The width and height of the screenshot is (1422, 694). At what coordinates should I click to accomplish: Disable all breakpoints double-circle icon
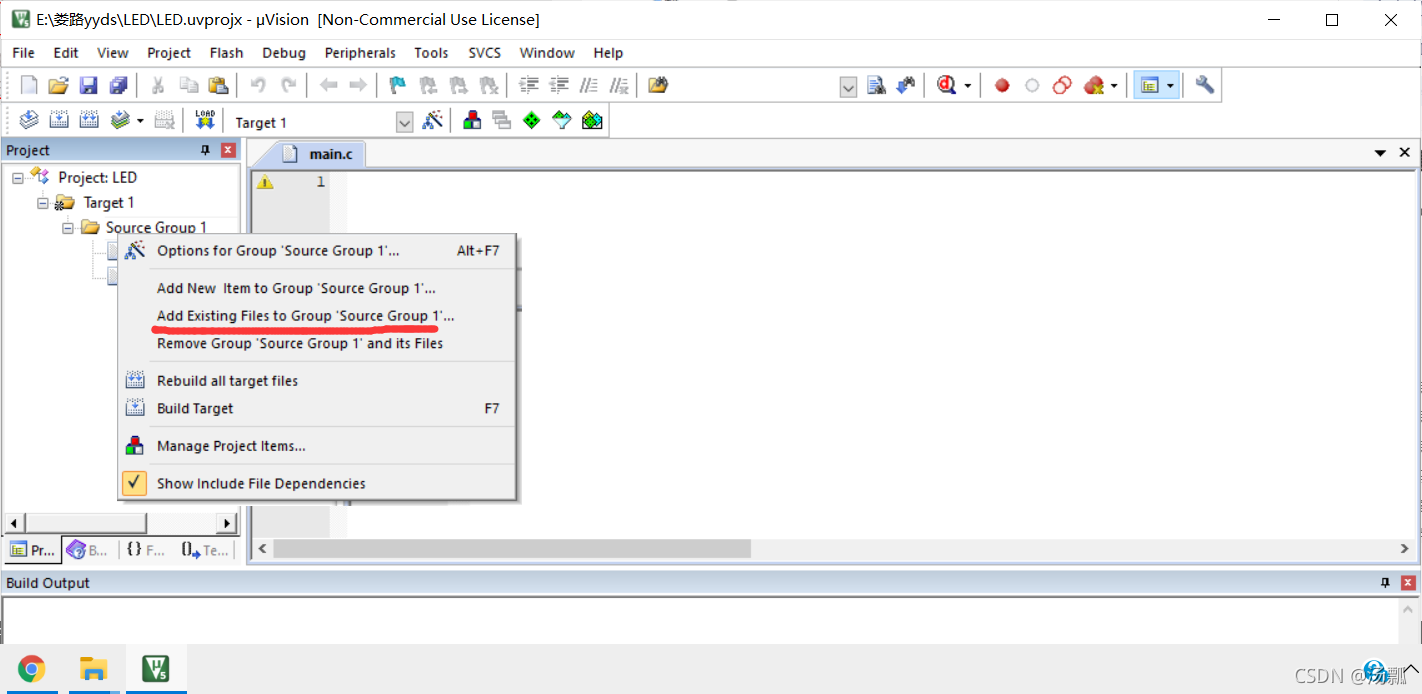pyautogui.click(x=1062, y=86)
